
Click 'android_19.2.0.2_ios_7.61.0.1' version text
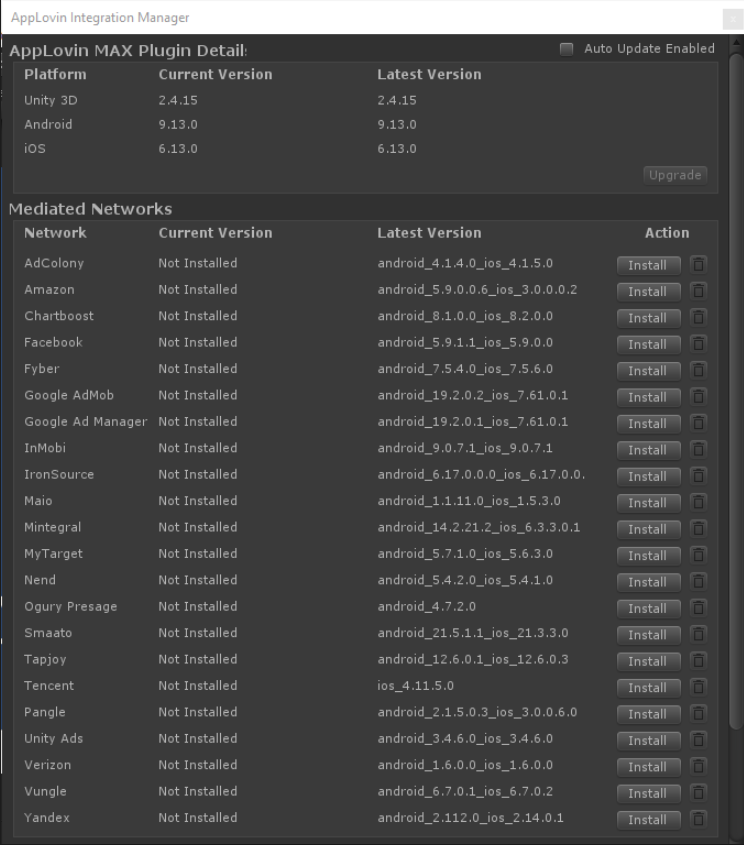pos(472,395)
